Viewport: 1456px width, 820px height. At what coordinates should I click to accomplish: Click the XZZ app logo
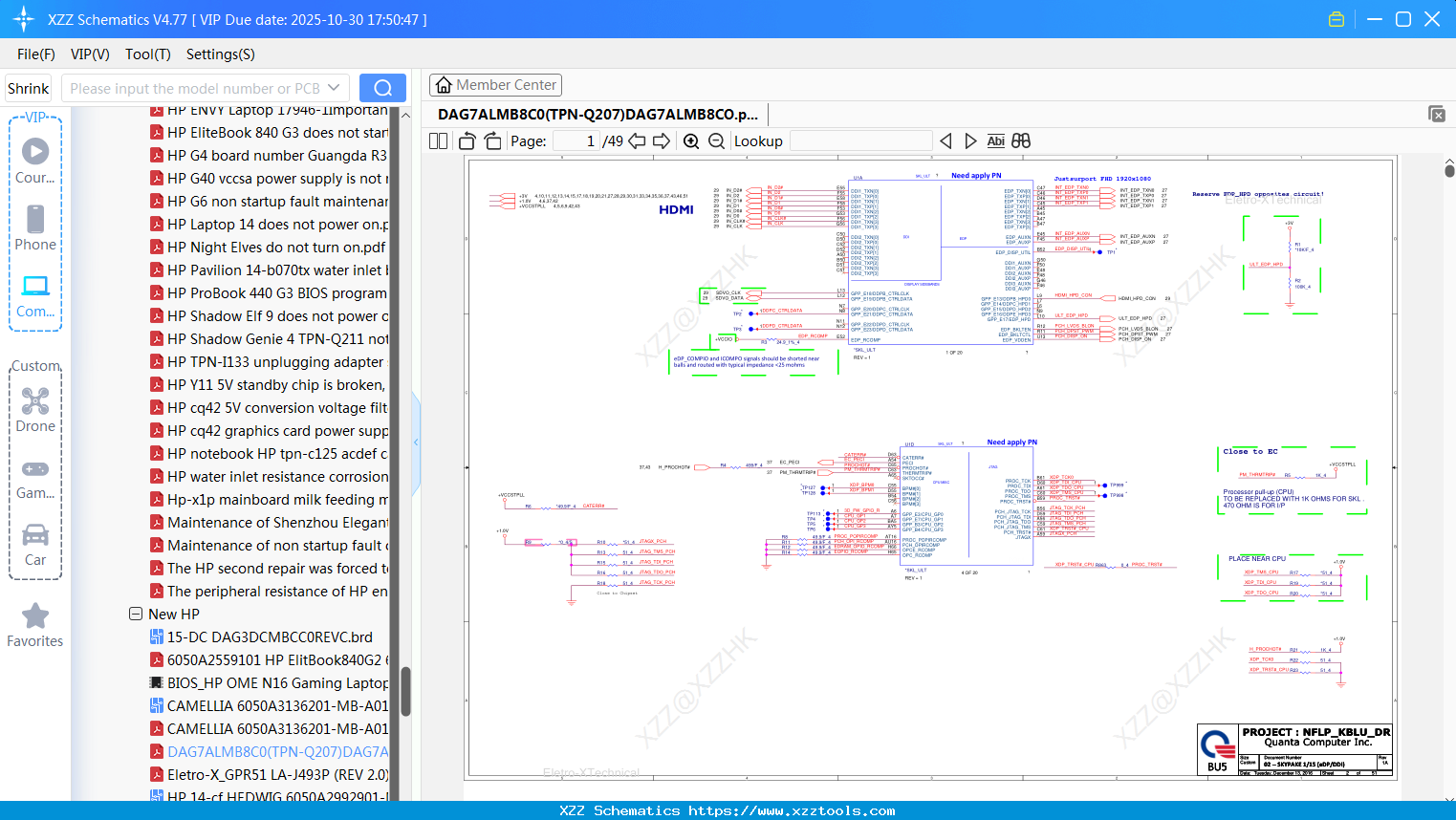[23, 19]
